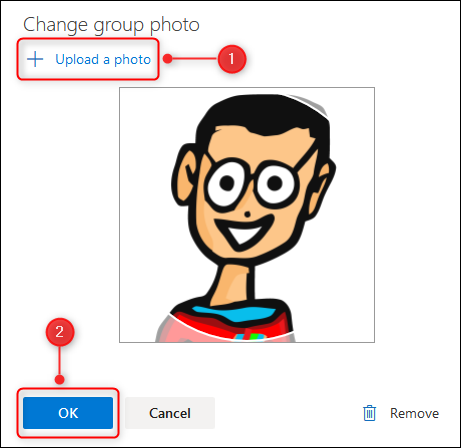Click the cartoon's right eyeglass lens
This screenshot has height=448, width=461.
pos(275,184)
